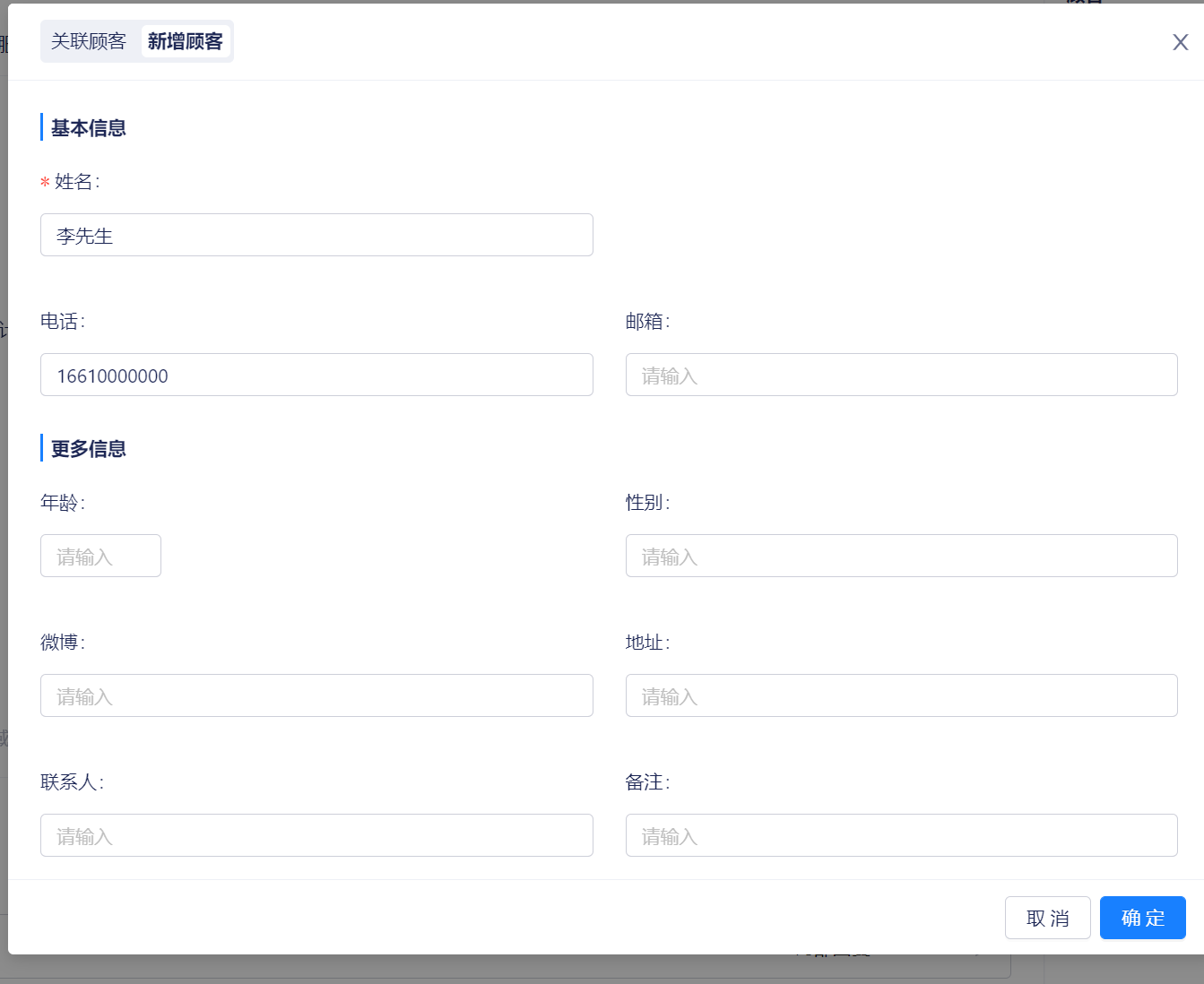This screenshot has height=984, width=1204.
Task: Click the 姓名 required label
Action: (x=71, y=182)
